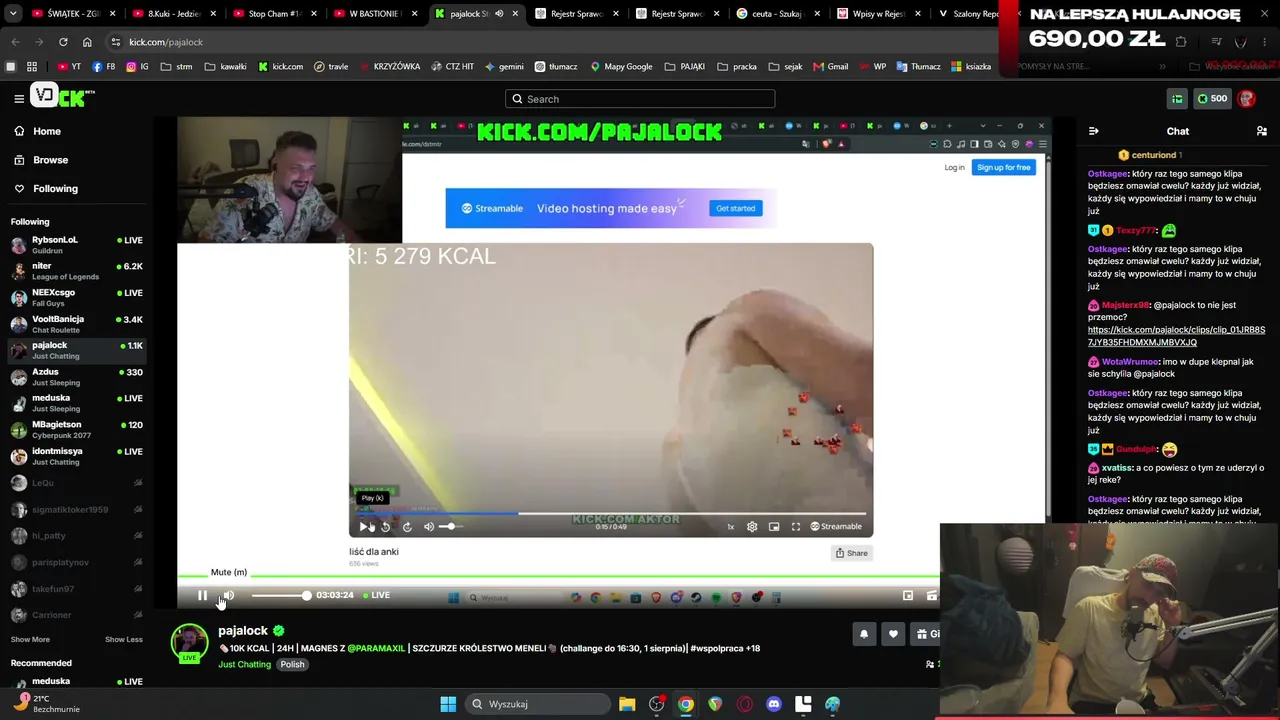This screenshot has height=720, width=1280.
Task: Open the IG bookmark
Action: [x=137, y=67]
